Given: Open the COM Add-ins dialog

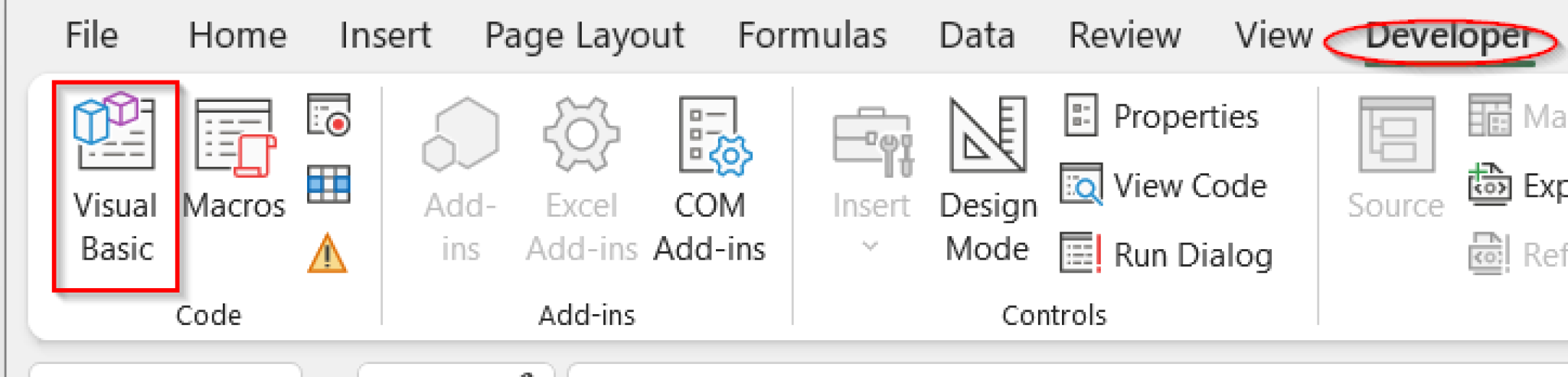Looking at the screenshot, I should (710, 180).
